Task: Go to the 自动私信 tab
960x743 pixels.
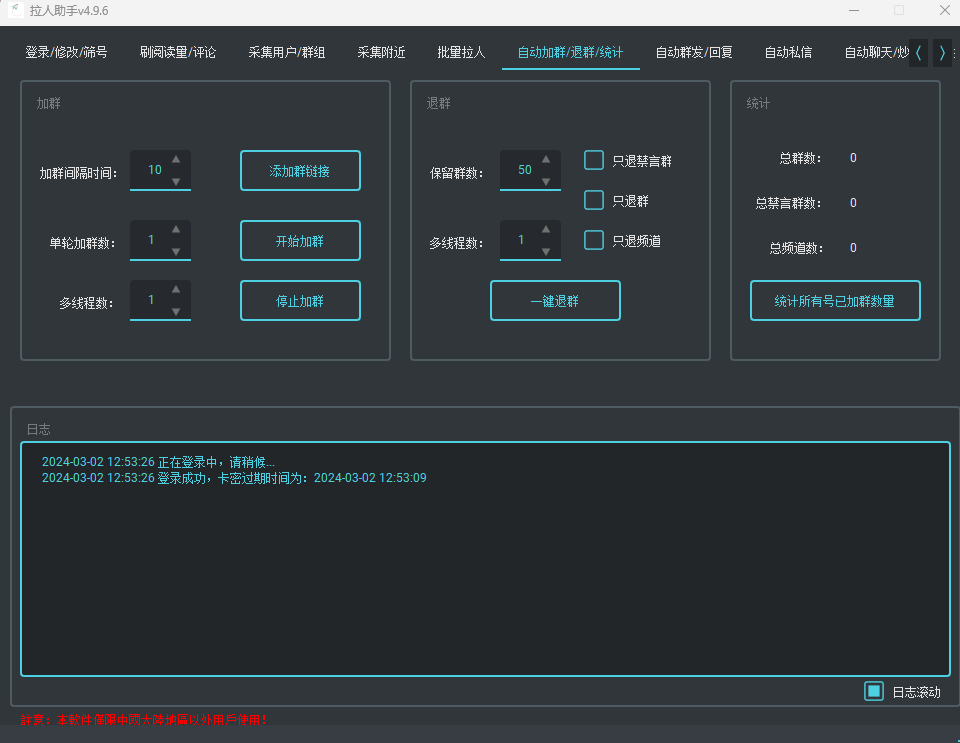Action: click(x=788, y=52)
